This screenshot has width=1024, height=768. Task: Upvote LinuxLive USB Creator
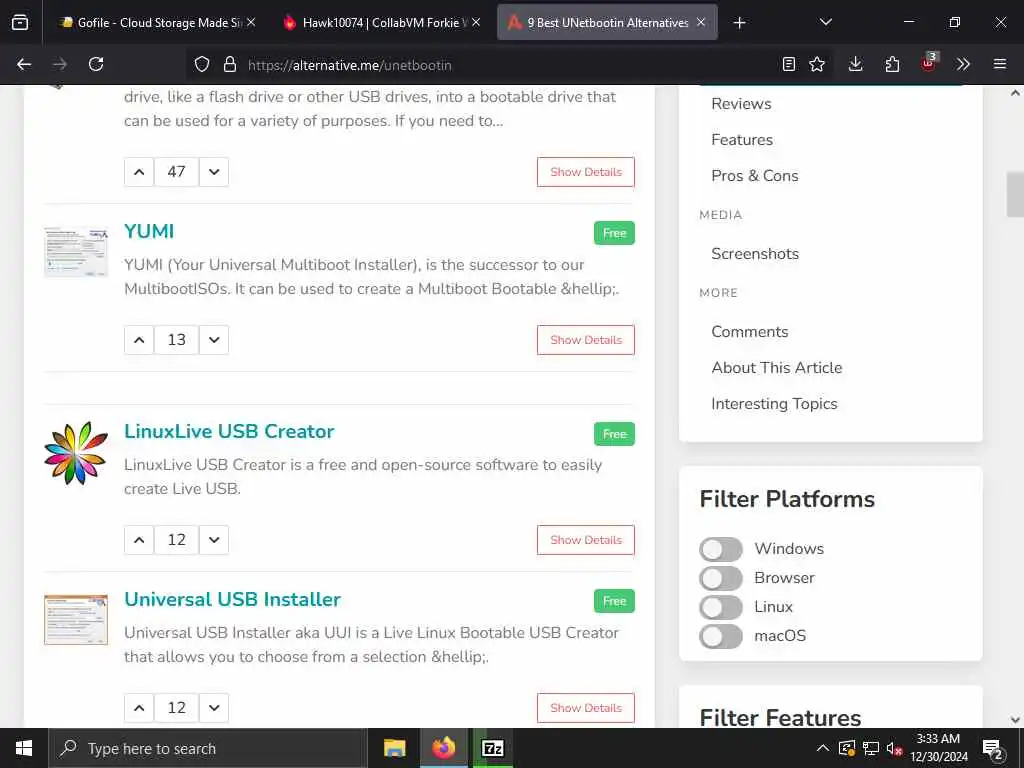point(139,540)
